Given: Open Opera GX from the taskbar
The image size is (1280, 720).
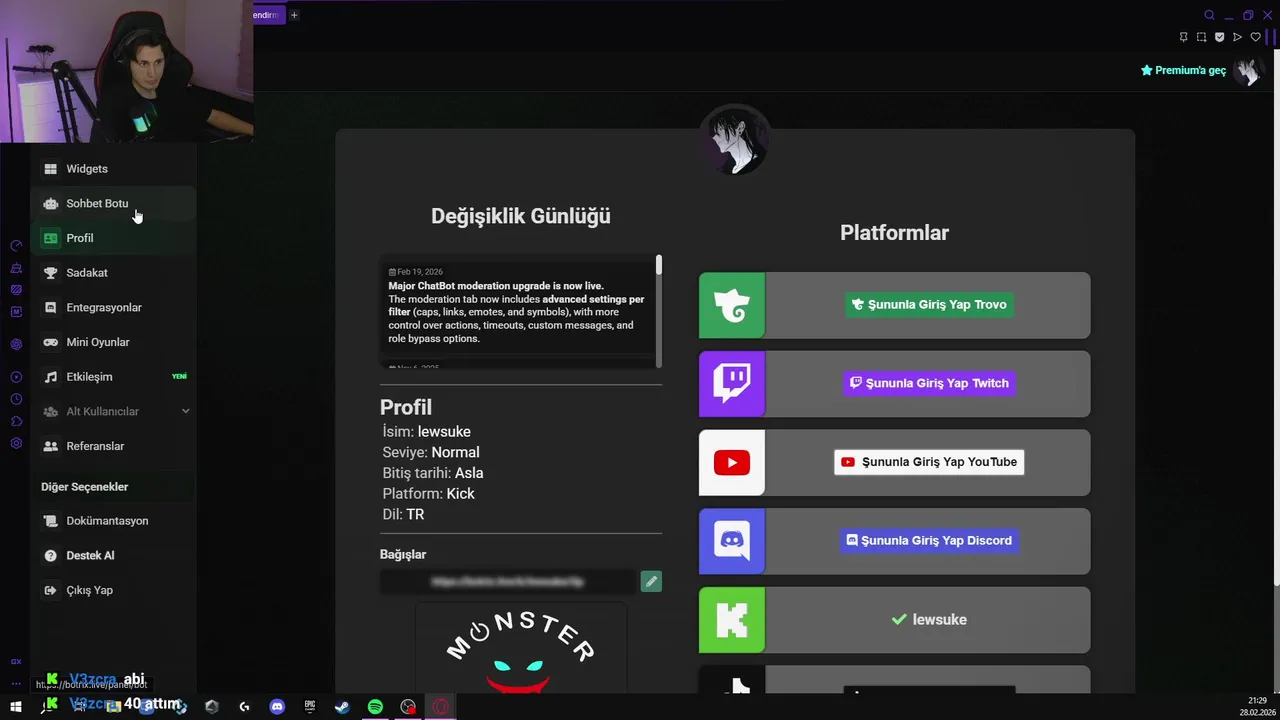Looking at the screenshot, I should pos(440,707).
